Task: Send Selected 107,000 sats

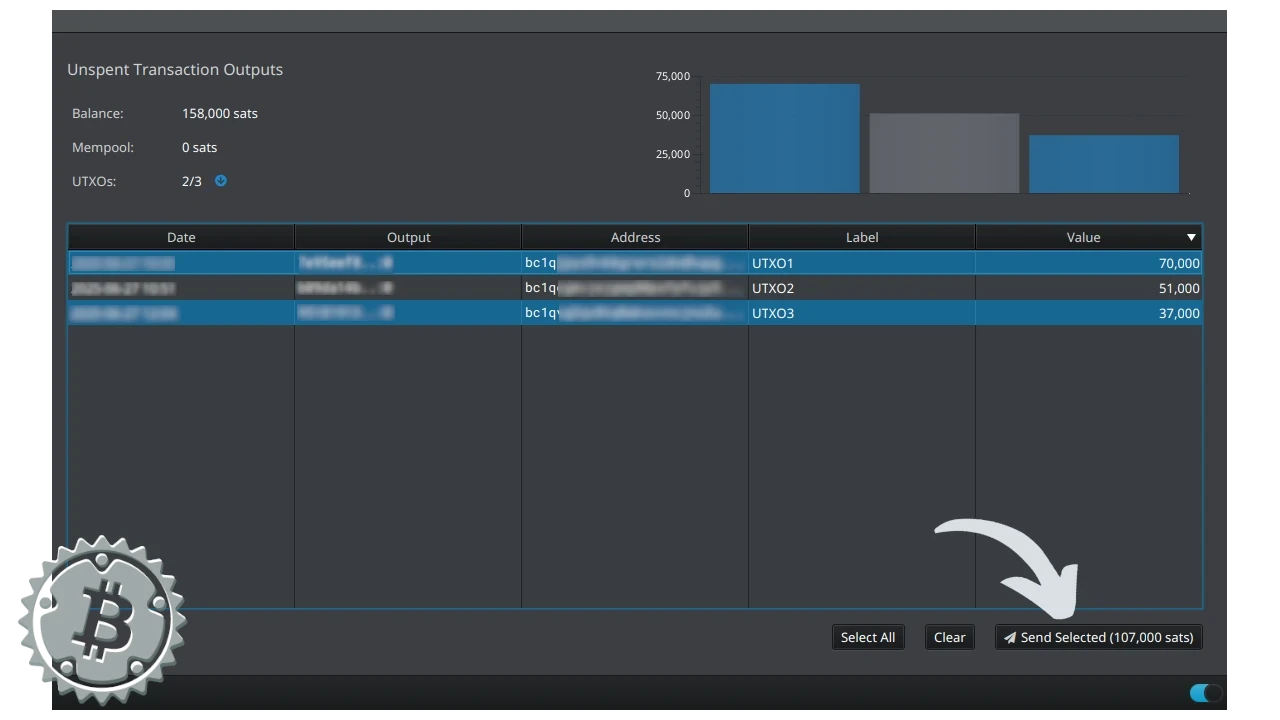Action: [1099, 637]
